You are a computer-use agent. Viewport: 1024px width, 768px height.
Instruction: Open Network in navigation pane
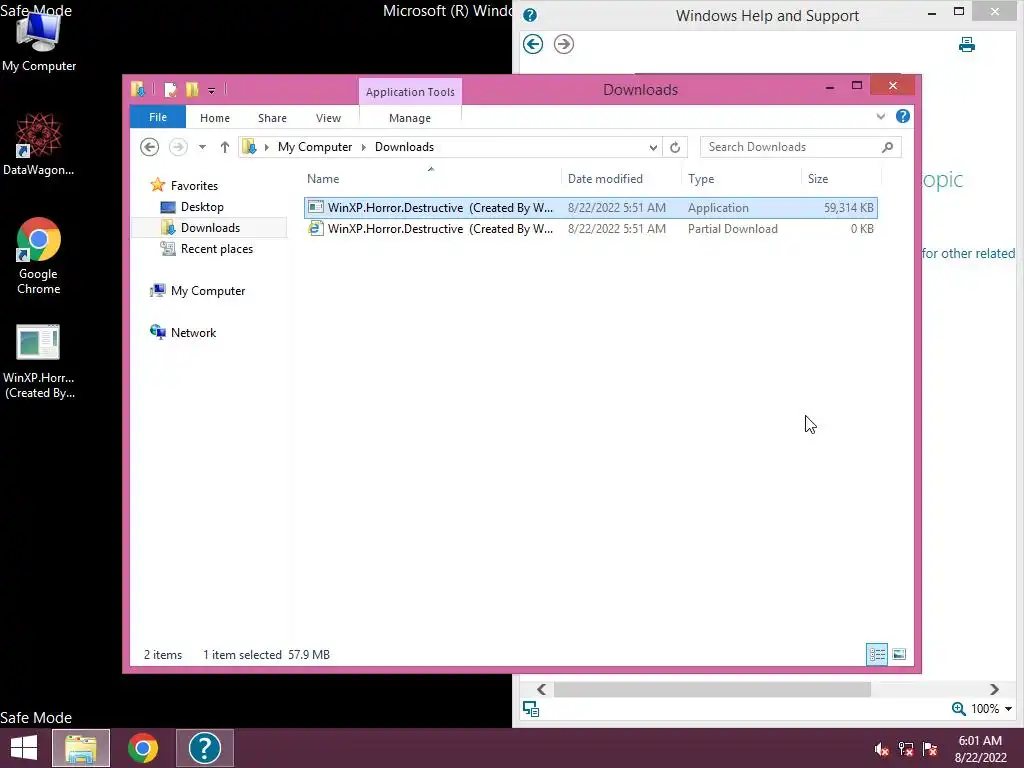tap(193, 332)
